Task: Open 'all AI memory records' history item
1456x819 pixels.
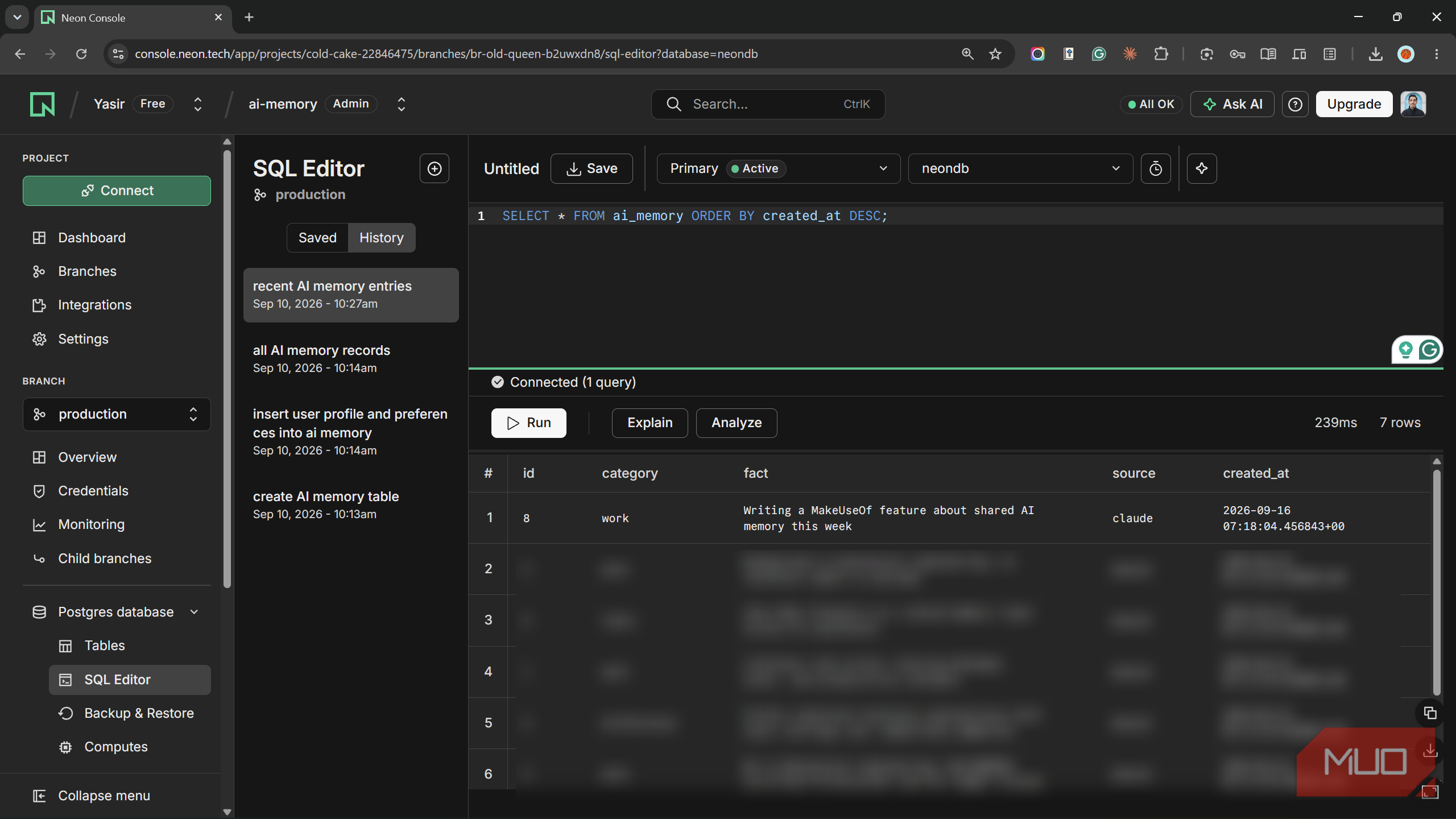Action: [x=351, y=359]
